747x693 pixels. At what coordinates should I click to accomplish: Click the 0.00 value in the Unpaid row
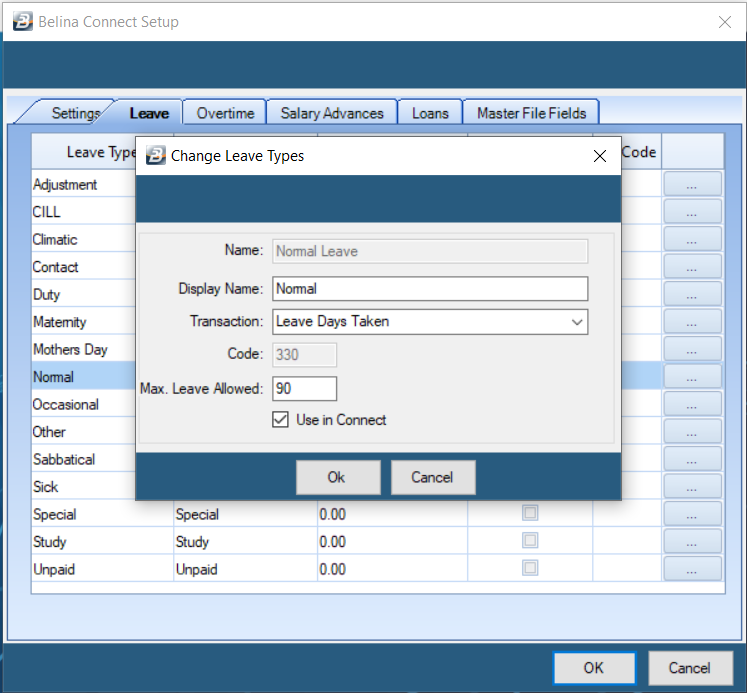click(x=332, y=569)
